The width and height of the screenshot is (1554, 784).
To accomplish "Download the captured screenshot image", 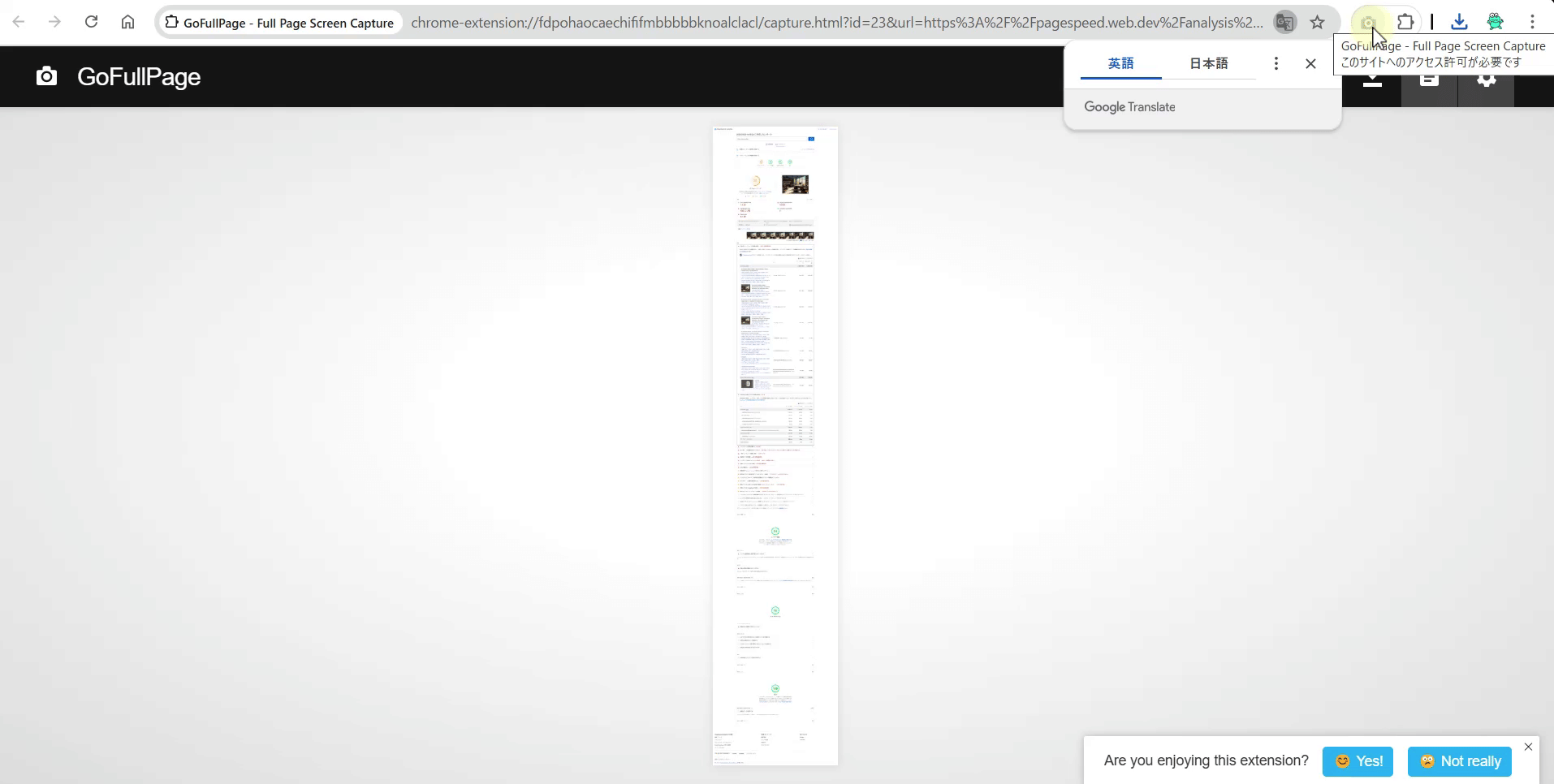I will tap(1372, 81).
